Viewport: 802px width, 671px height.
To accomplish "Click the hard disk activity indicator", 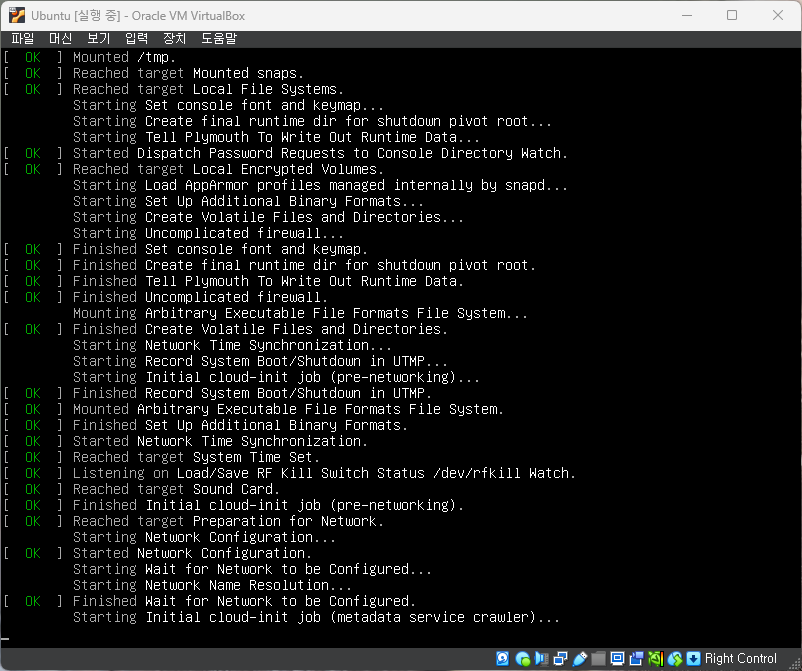I will [x=502, y=659].
